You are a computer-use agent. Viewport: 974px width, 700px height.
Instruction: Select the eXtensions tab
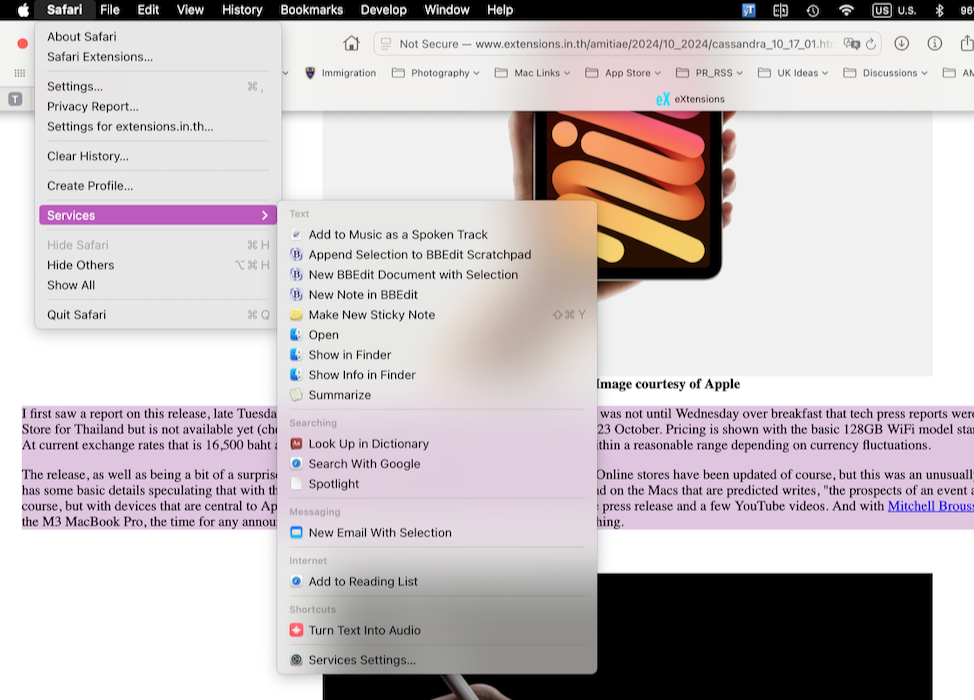click(690, 99)
